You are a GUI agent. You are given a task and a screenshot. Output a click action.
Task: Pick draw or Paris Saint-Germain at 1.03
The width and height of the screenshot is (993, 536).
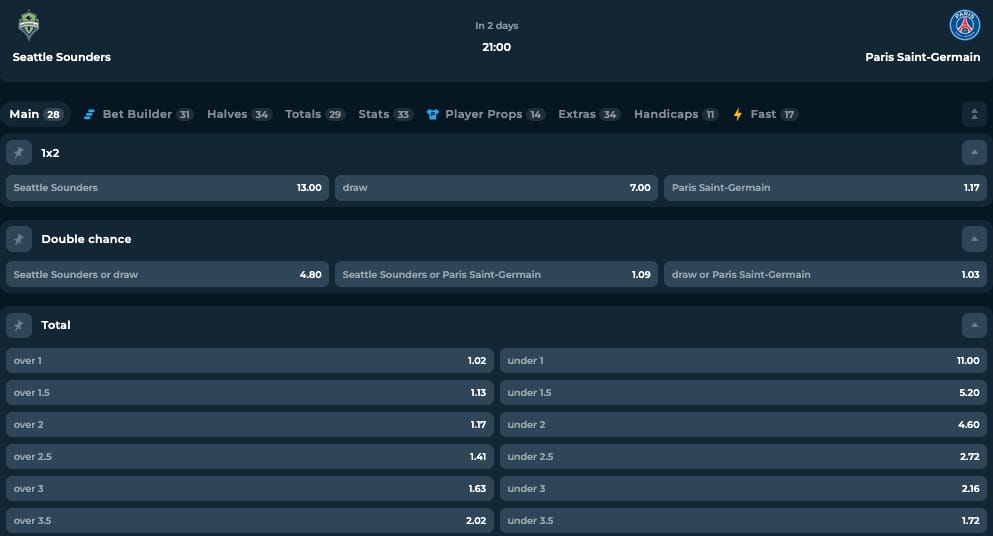click(825, 274)
